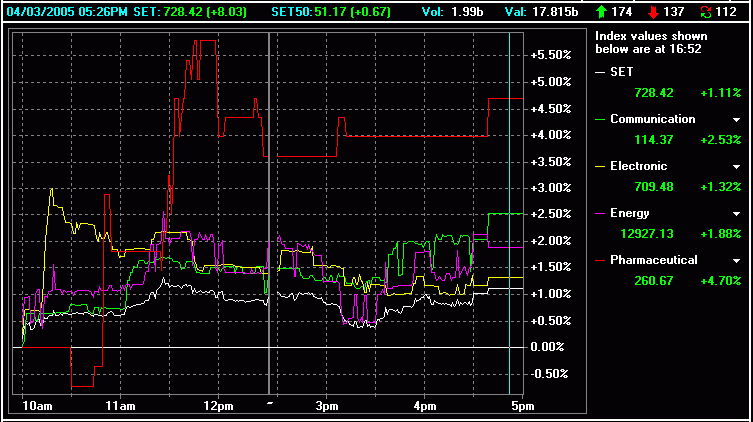
Task: Click the white SET legend line
Action: (600, 72)
